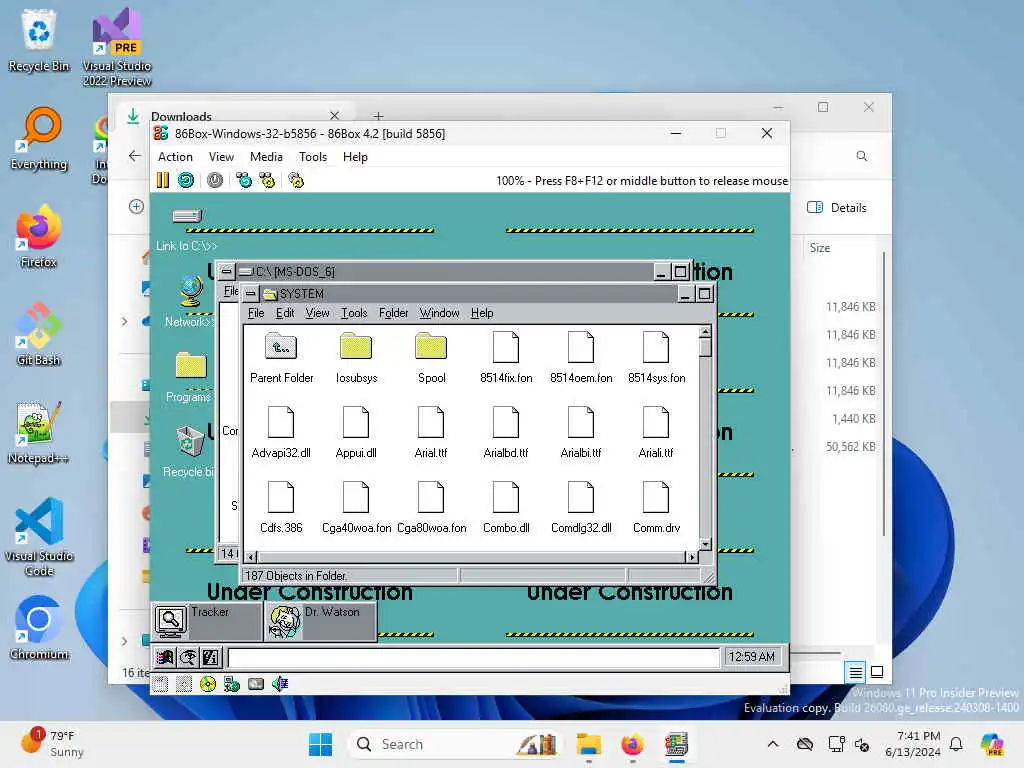Select the Programs folder on guest desktop
This screenshot has height=768, width=1024.
click(190, 377)
